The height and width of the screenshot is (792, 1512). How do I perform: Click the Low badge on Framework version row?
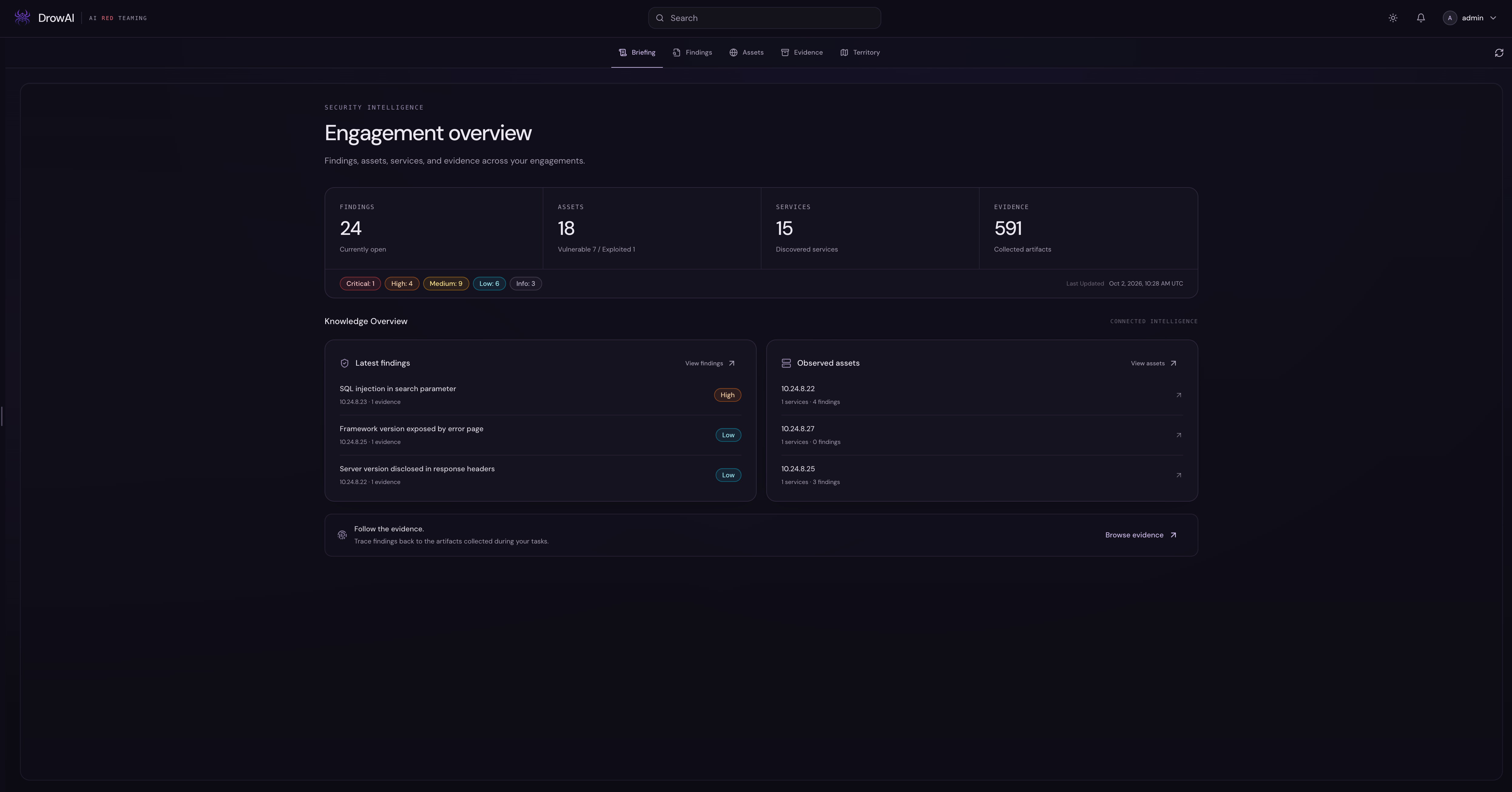click(x=728, y=435)
